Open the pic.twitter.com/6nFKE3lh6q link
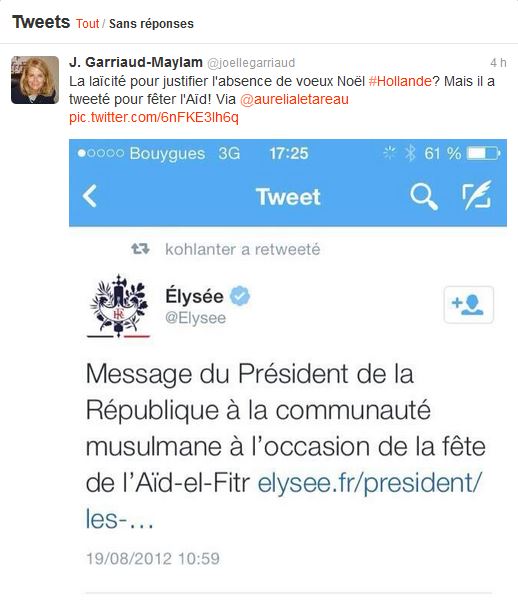This screenshot has height=600, width=518. [154, 117]
